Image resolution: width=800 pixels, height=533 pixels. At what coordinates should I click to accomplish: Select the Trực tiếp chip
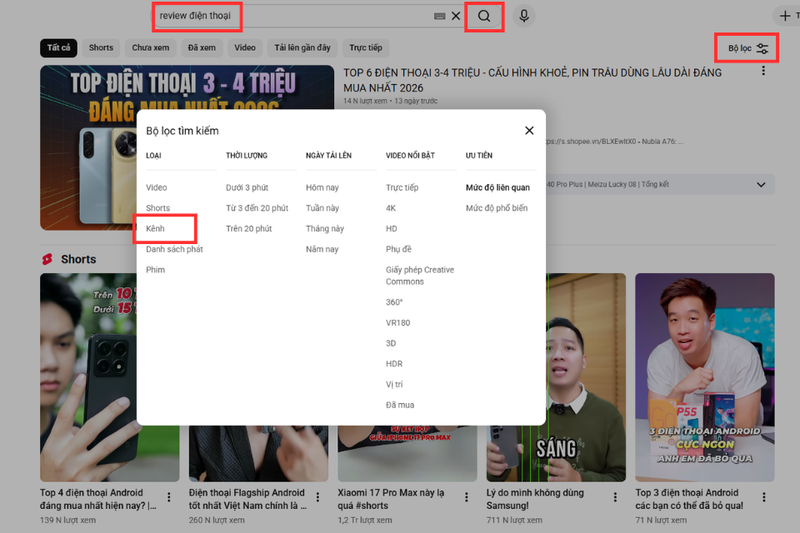coord(366,48)
